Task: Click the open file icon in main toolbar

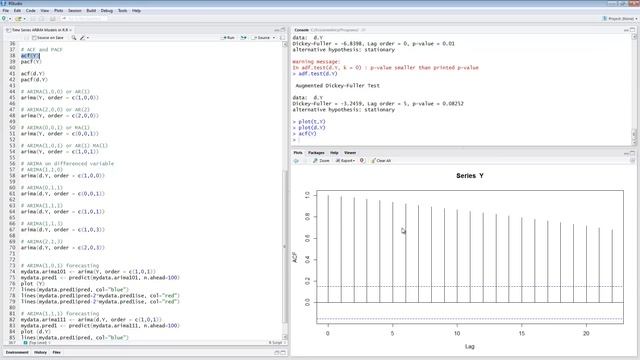Action: (x=18, y=19)
